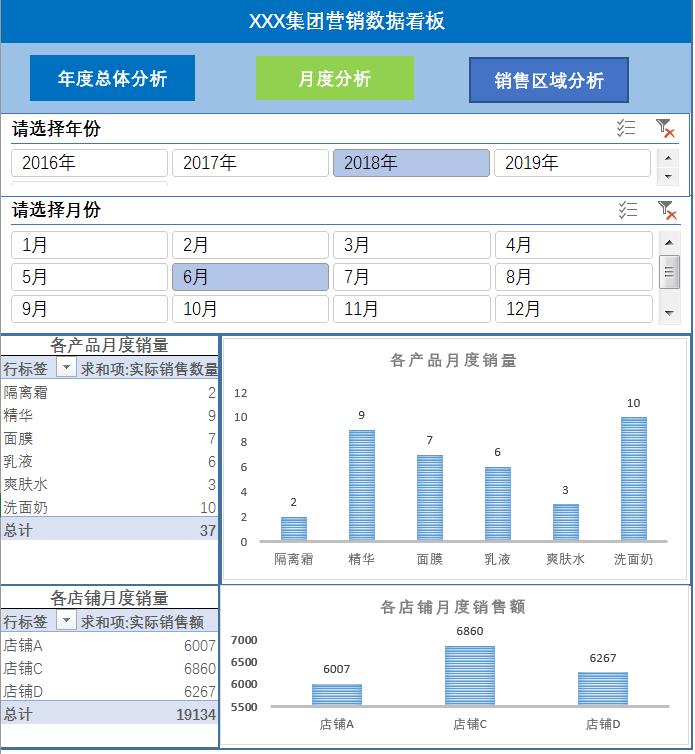Click the 各店铺月度销售额 chart title
This screenshot has width=695, height=754.
point(453,607)
